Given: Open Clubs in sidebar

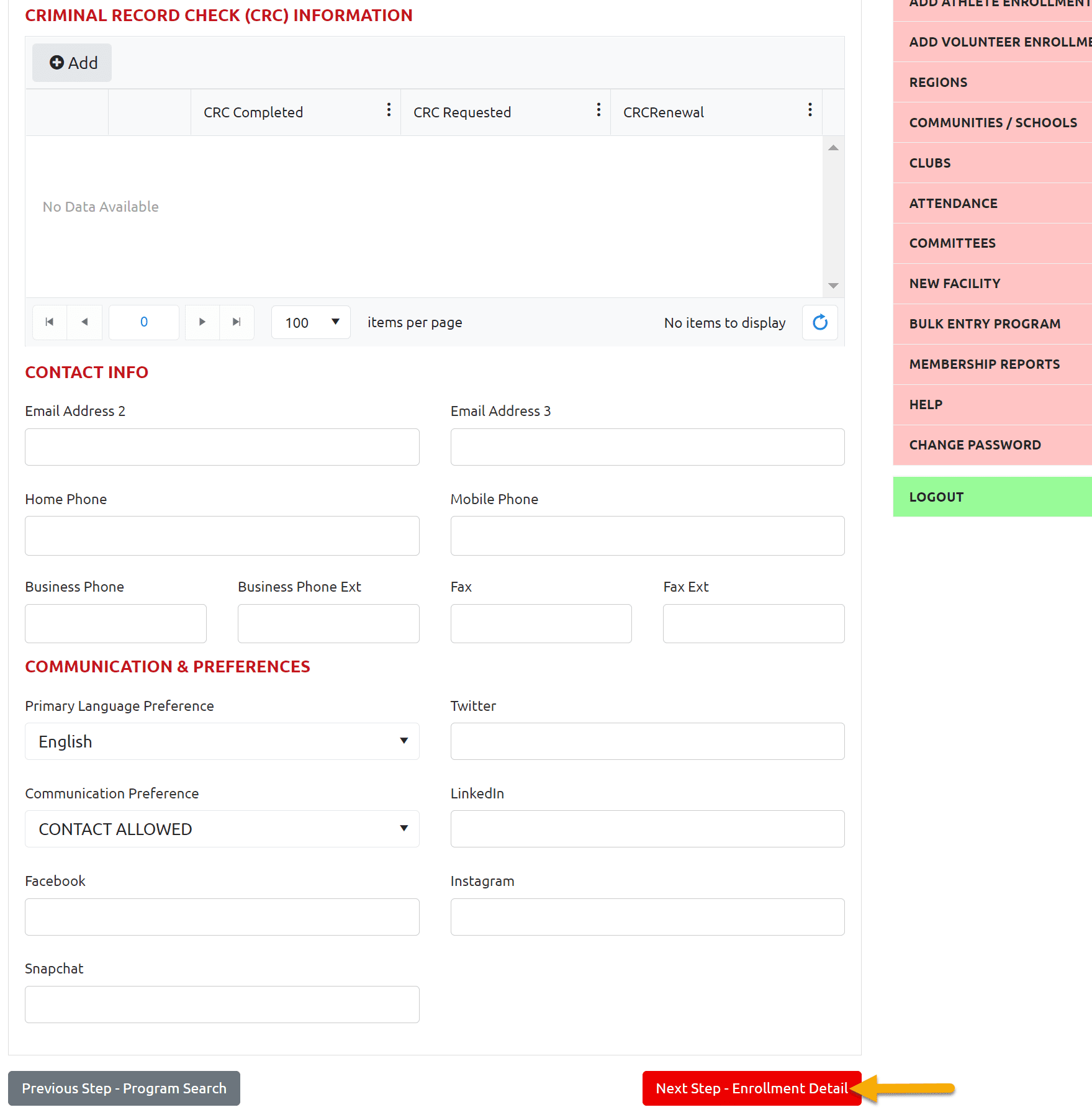Looking at the screenshot, I should click(x=993, y=163).
